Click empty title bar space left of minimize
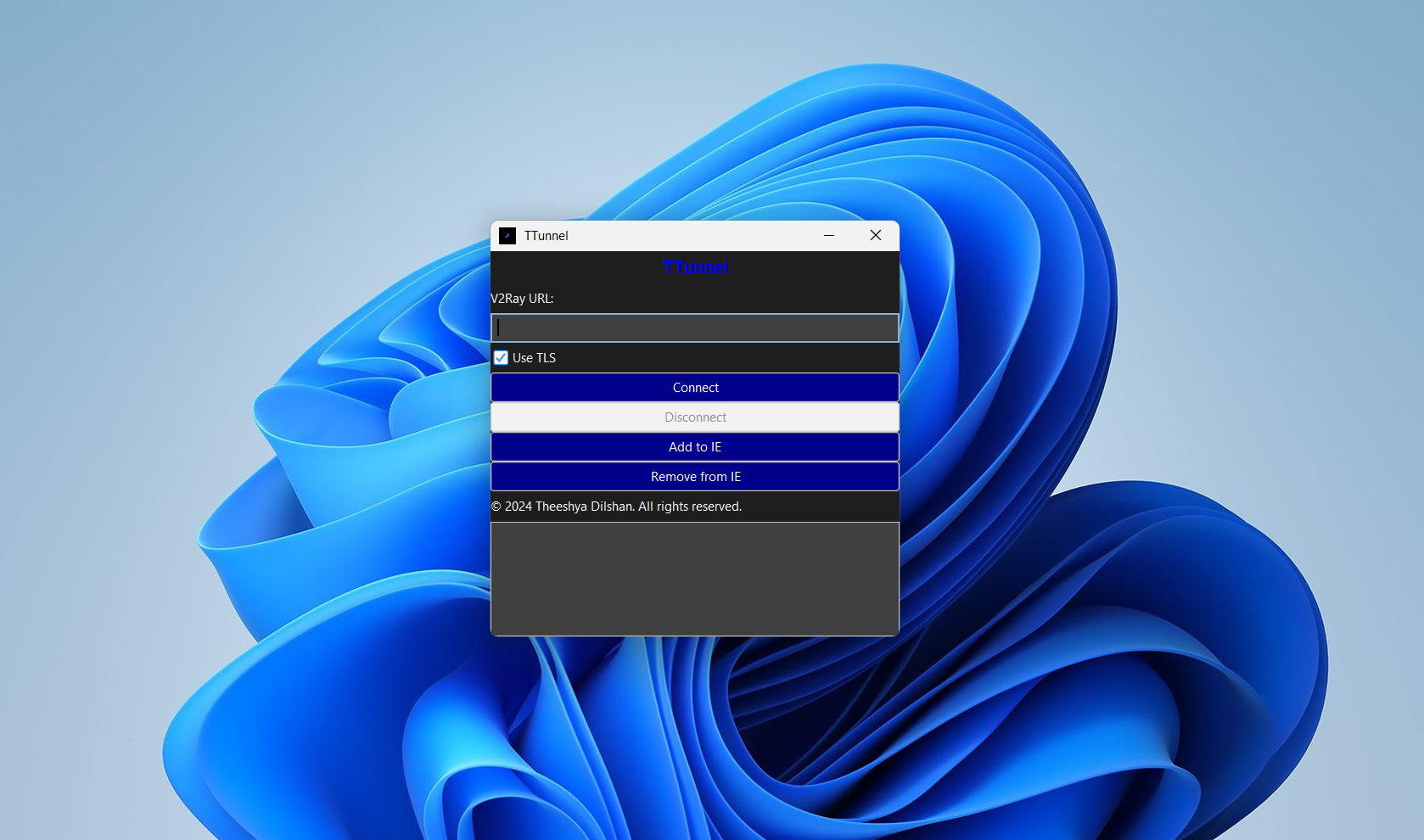This screenshot has width=1424, height=840. 696,236
